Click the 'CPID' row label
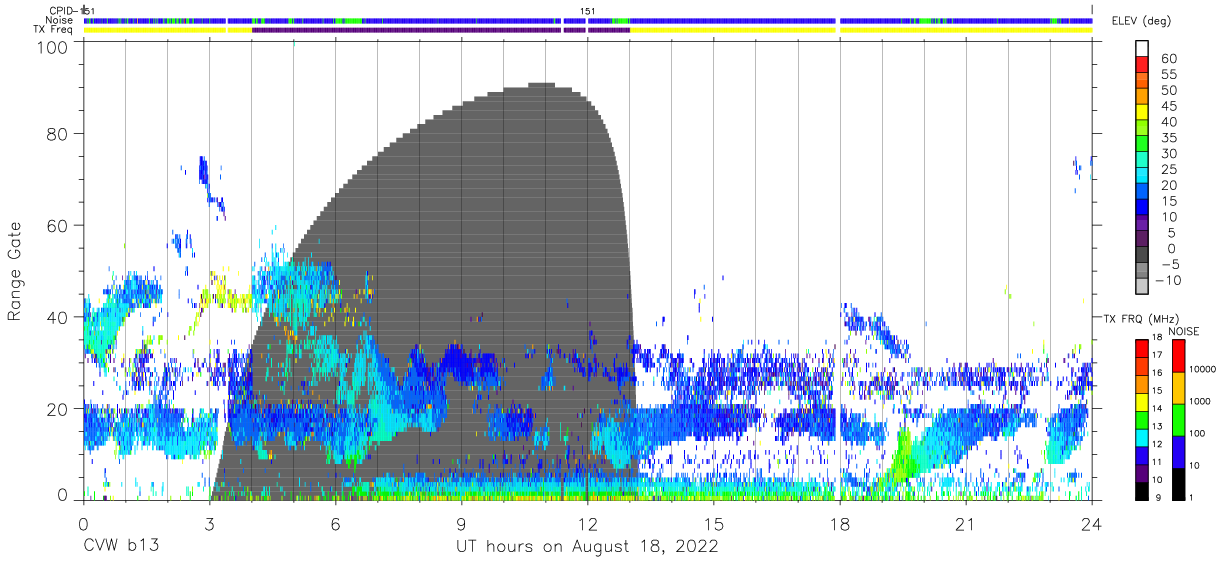 [63, 10]
